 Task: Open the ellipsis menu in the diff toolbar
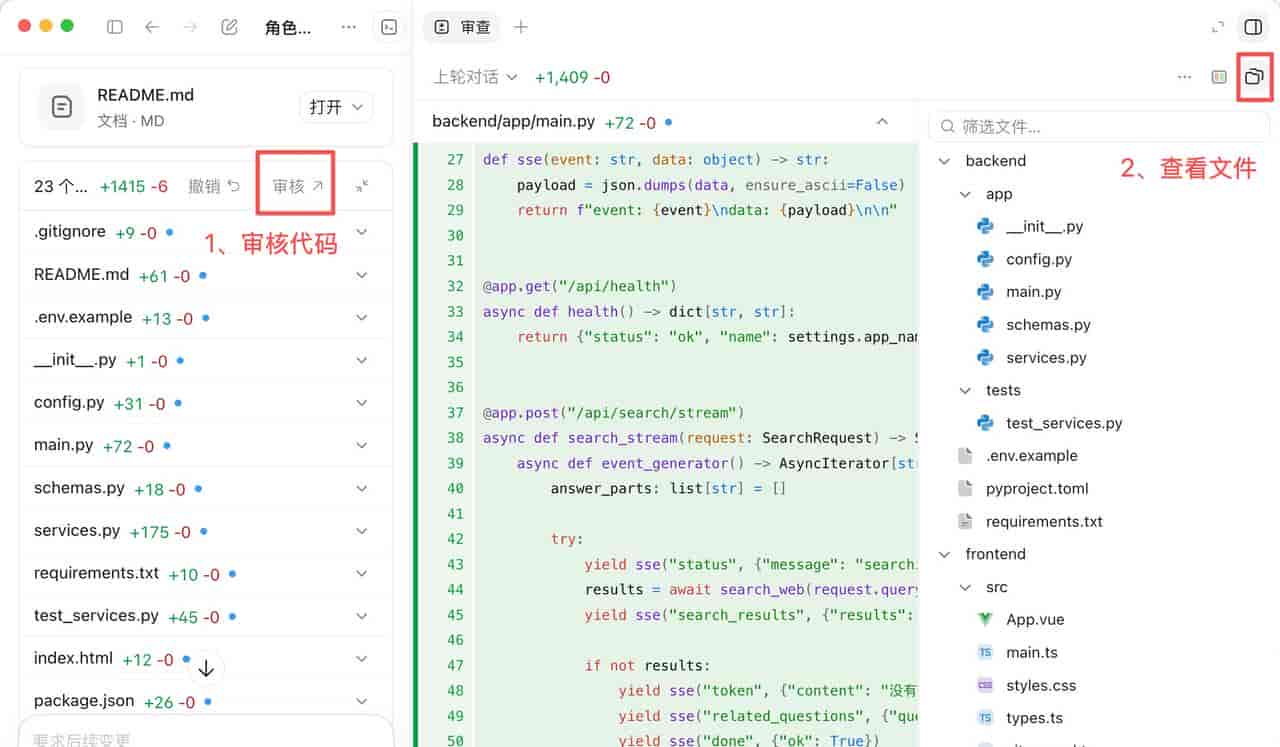point(1185,77)
